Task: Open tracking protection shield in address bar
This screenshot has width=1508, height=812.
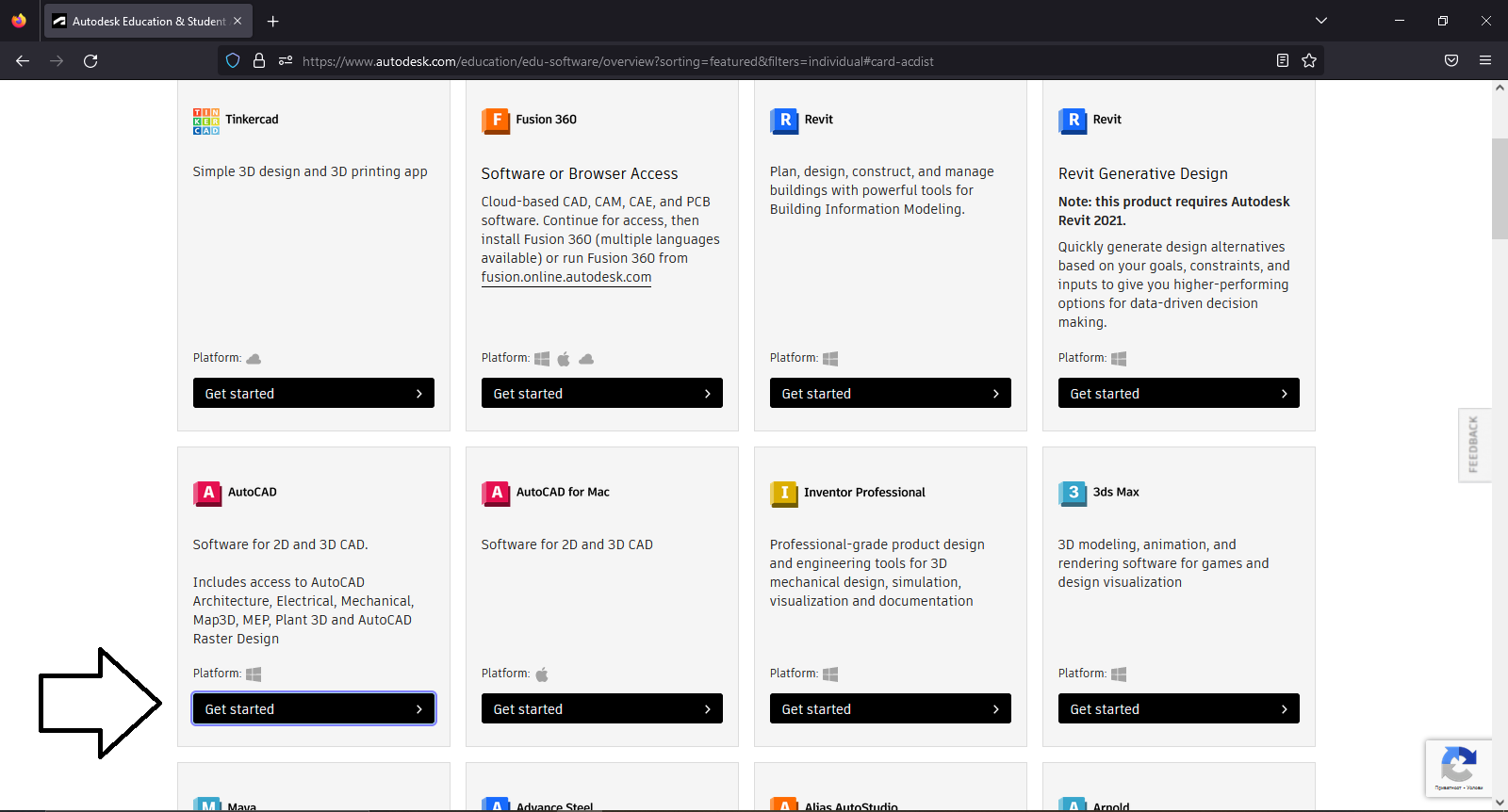Action: [233, 61]
